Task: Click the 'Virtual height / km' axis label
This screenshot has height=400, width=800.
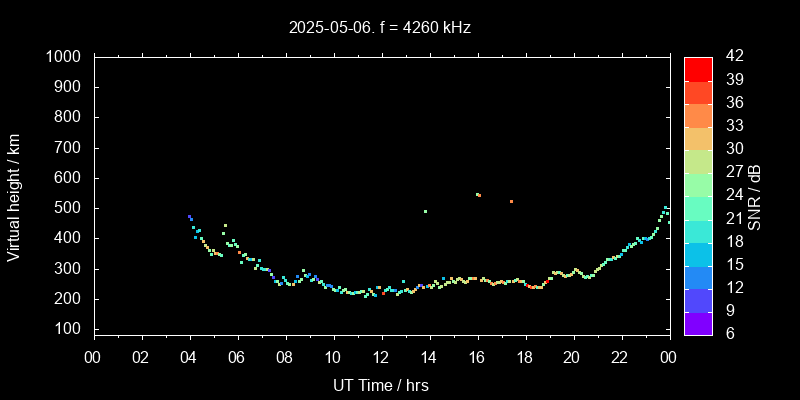Action: click(14, 196)
